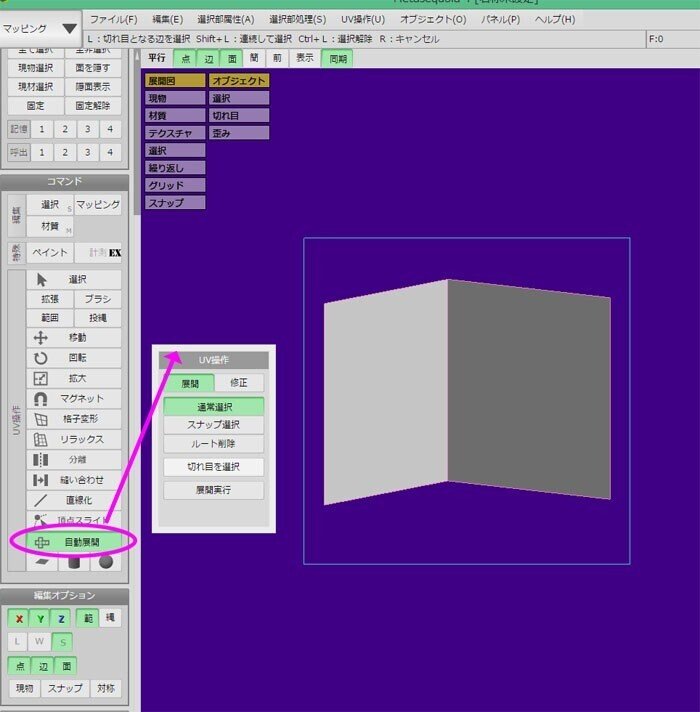
Task: Open the 編集(E) menu
Action: [168, 20]
